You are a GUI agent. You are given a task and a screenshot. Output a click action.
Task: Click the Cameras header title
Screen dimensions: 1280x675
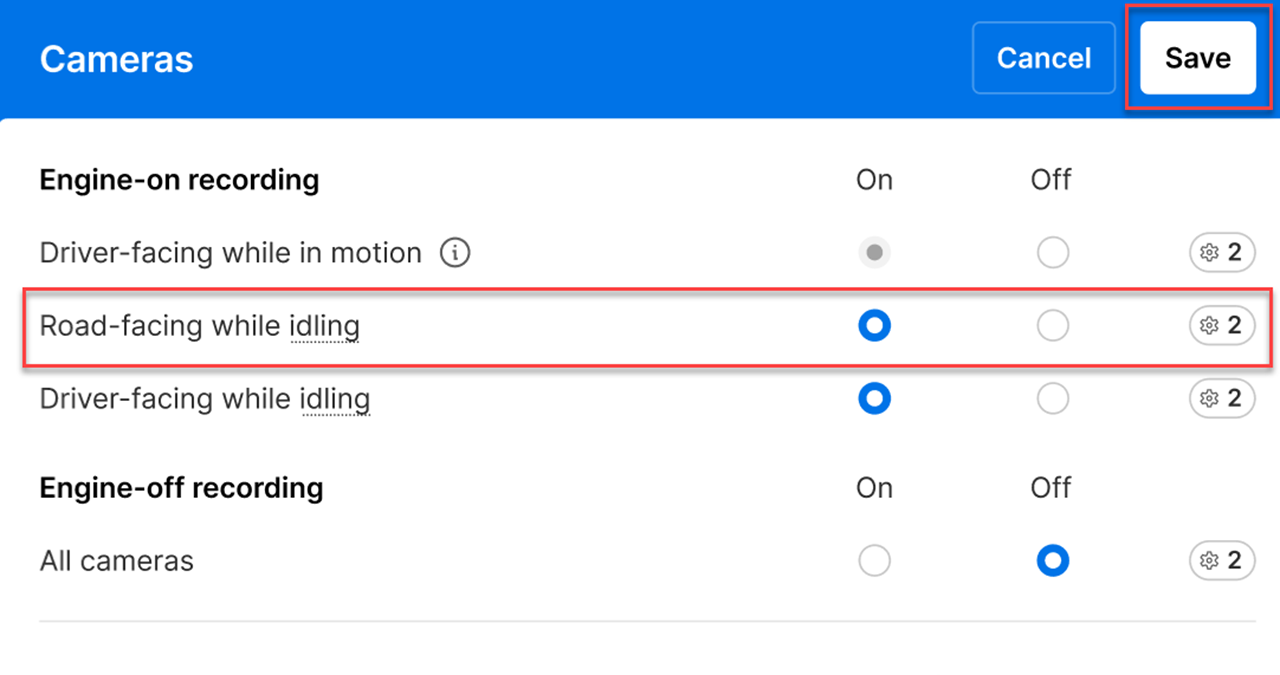pos(116,59)
